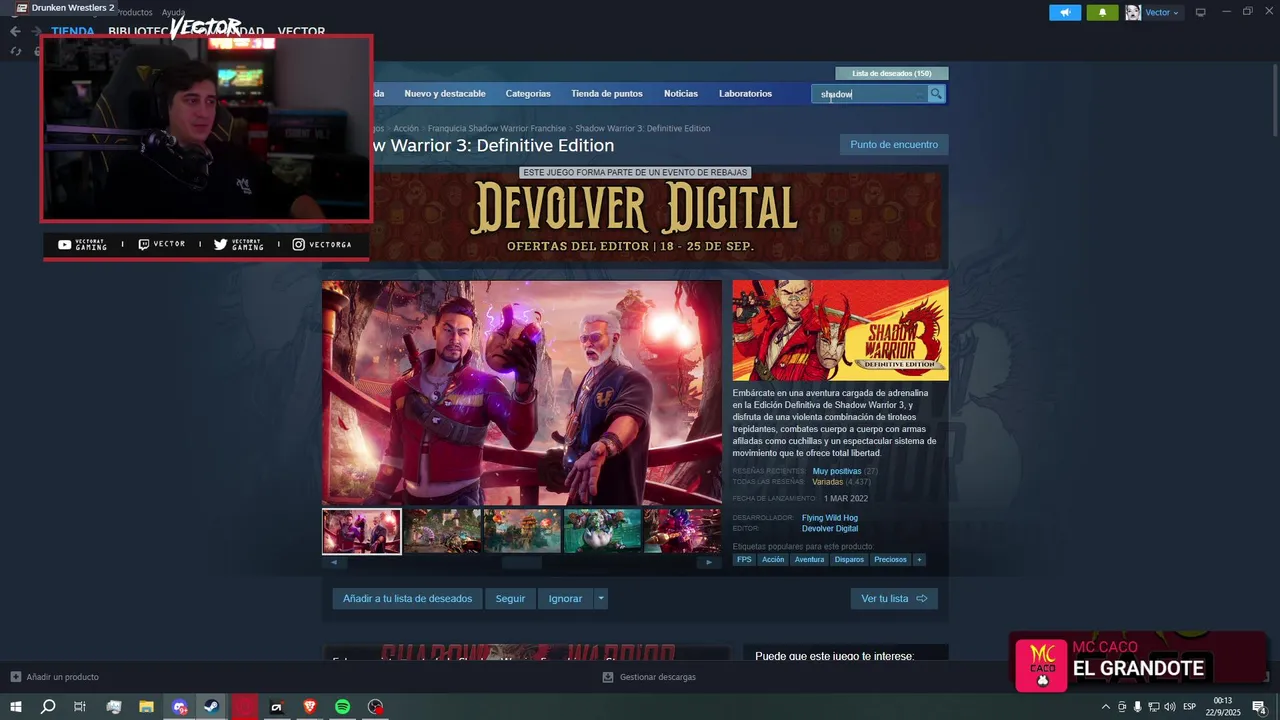Click the Vector profile avatar picture
The width and height of the screenshot is (1280, 720).
pos(1133,12)
